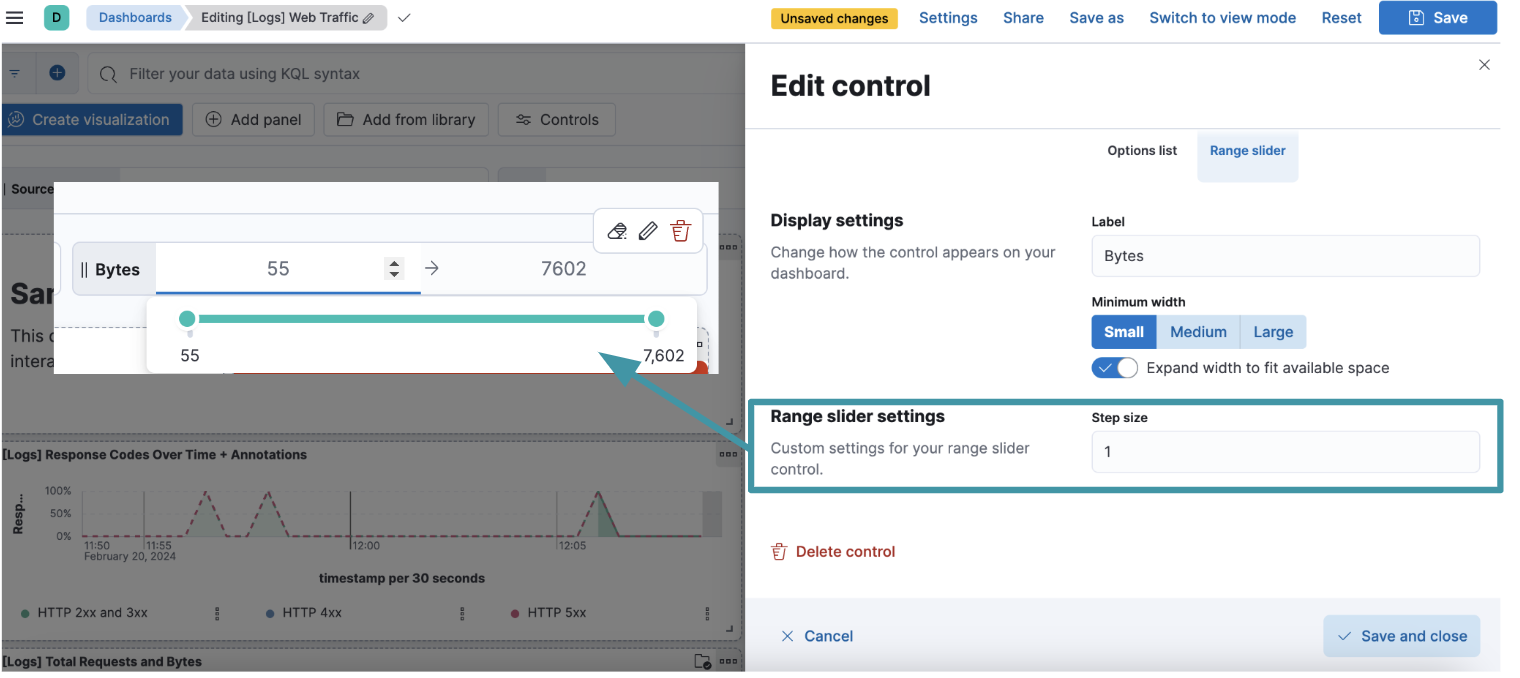This screenshot has height=678, width=1520.
Task: Click the eraser icon to clear control selections
Action: click(x=617, y=230)
